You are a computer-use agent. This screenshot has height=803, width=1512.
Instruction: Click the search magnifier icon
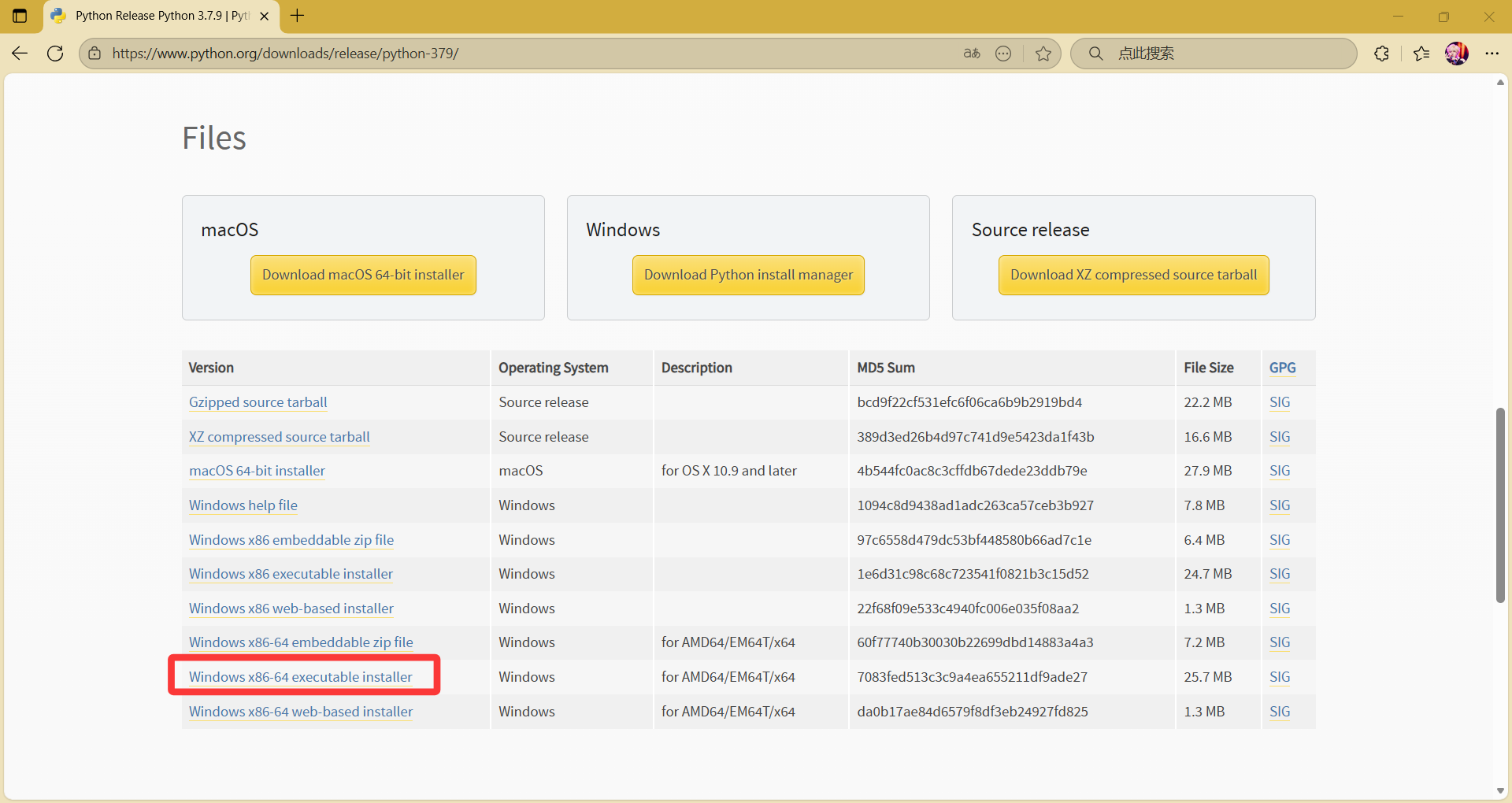tap(1095, 54)
